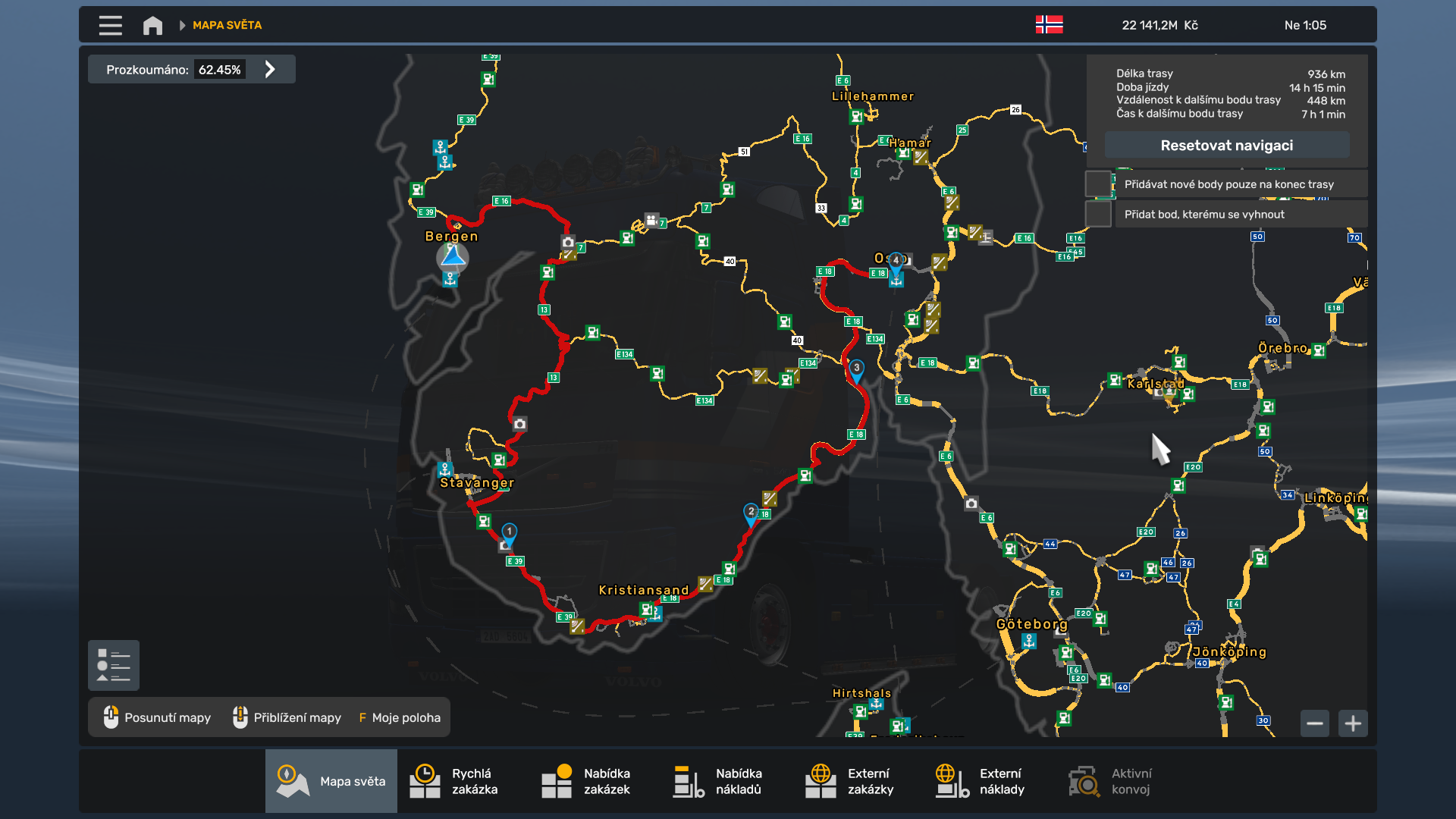Viewport: 1456px width, 819px height.
Task: Click player truck position arrow near Bergen
Action: click(x=453, y=256)
